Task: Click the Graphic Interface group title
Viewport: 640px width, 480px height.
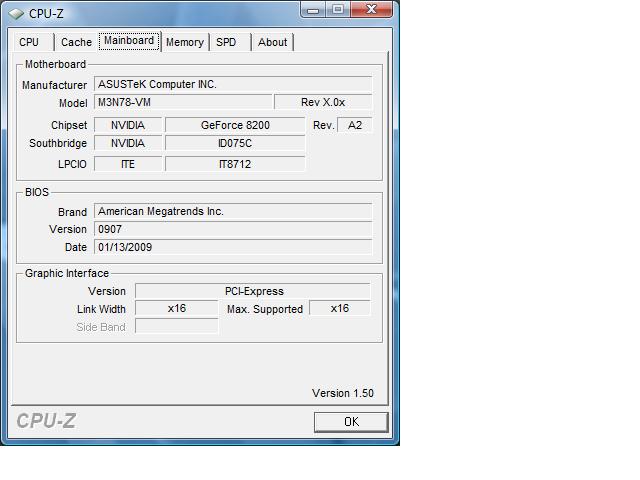Action: tap(67, 273)
